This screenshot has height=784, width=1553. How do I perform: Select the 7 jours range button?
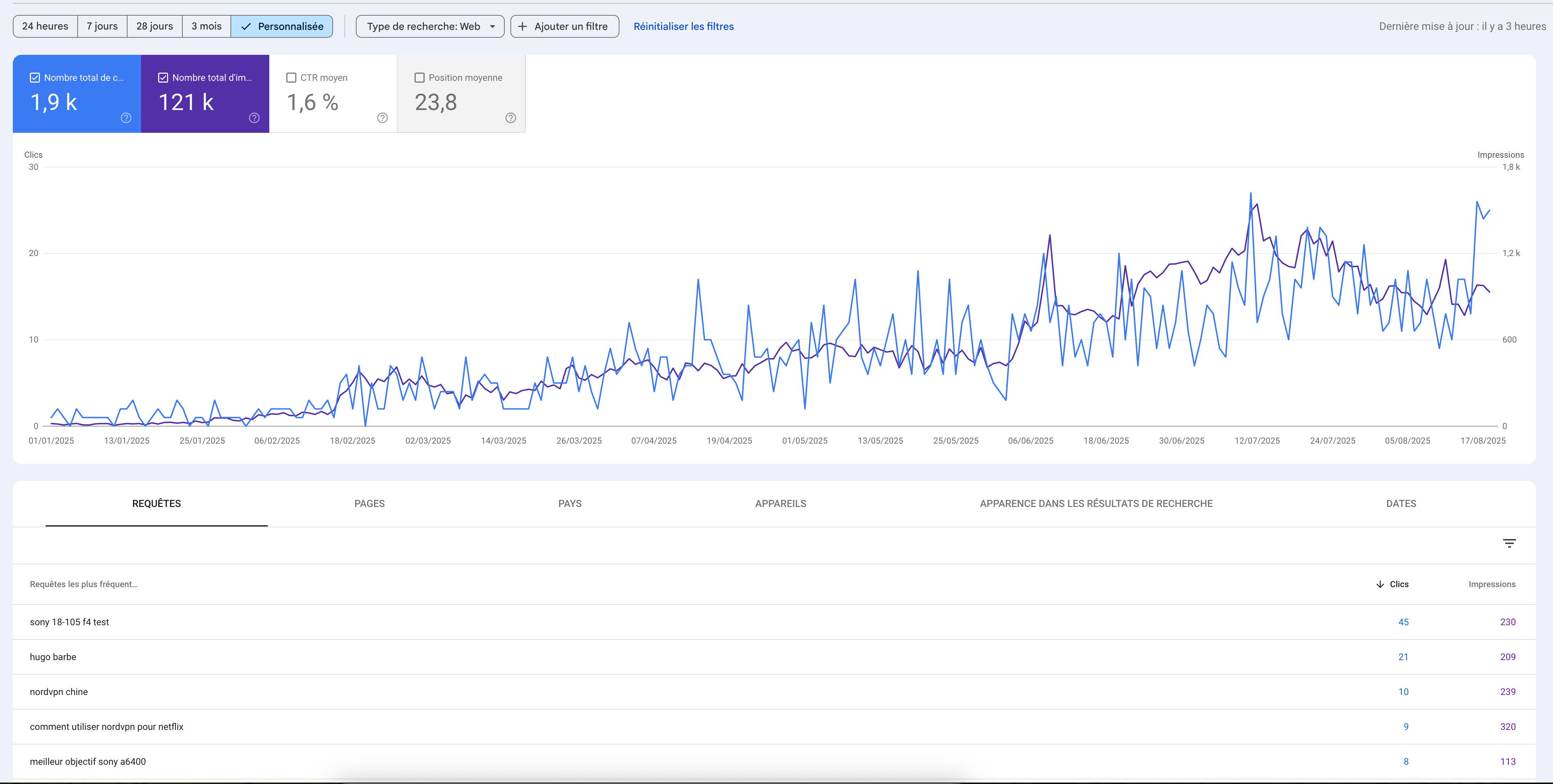pyautogui.click(x=102, y=26)
